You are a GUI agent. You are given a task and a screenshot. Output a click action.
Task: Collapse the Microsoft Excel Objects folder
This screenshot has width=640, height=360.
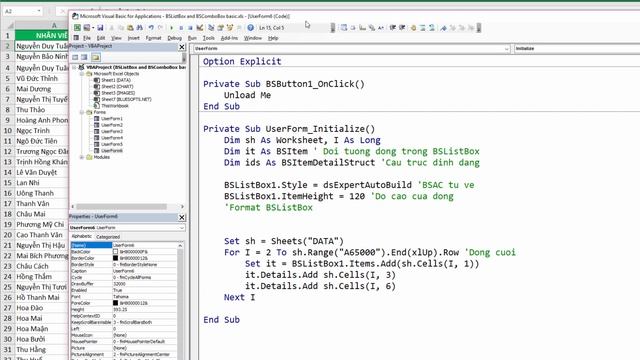pyautogui.click(x=82, y=74)
